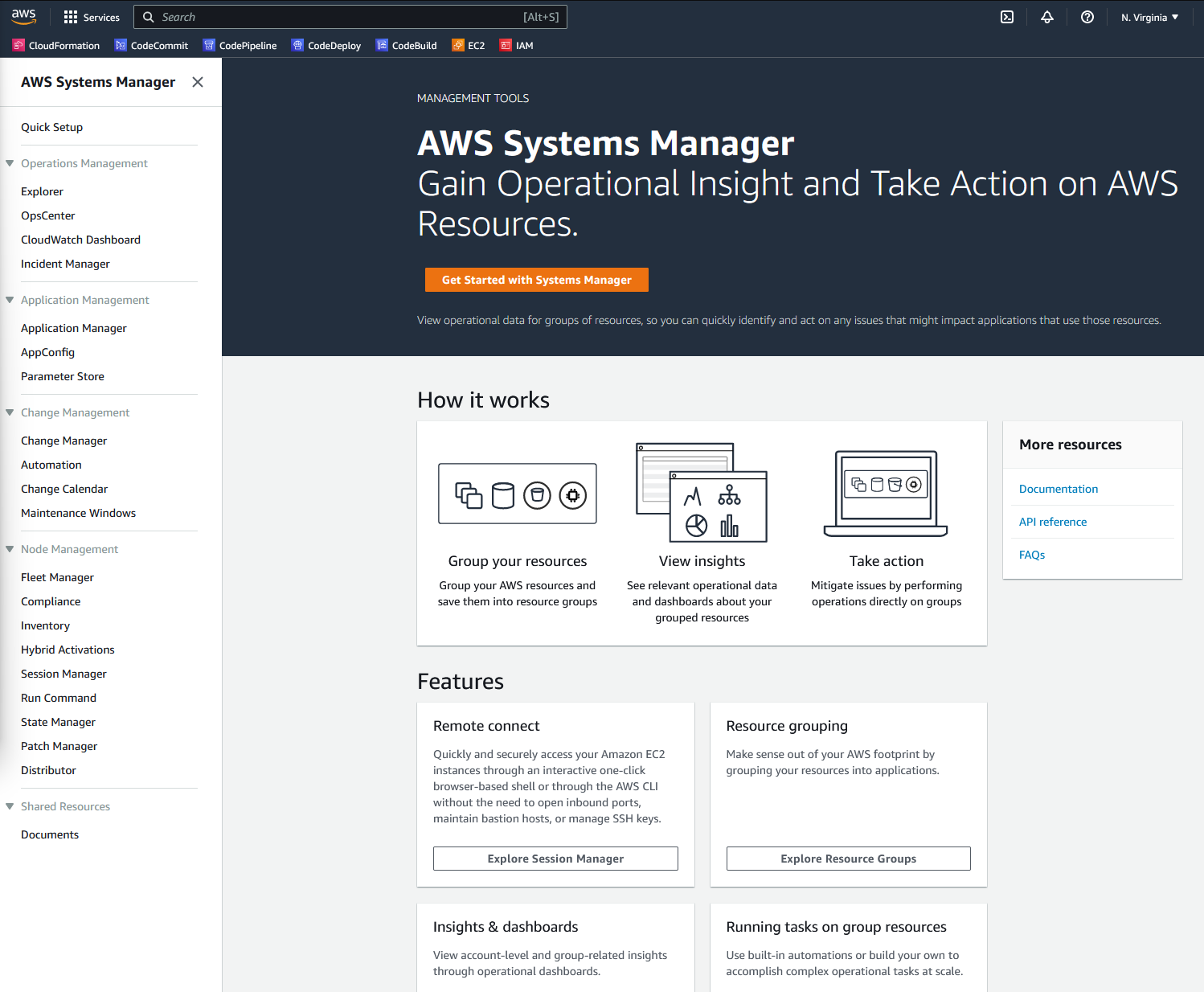The image size is (1204, 992).
Task: Open Automation in the sidebar
Action: [51, 465]
